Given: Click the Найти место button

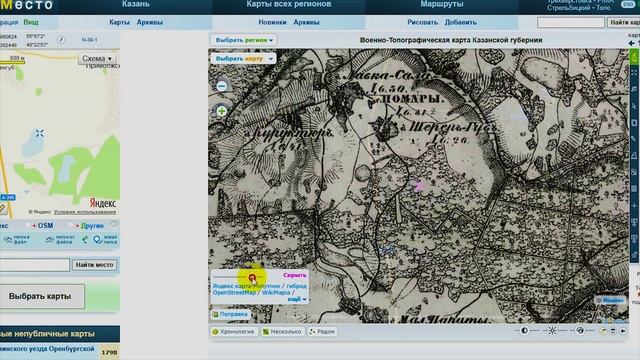Looking at the screenshot, I should 94,265.
